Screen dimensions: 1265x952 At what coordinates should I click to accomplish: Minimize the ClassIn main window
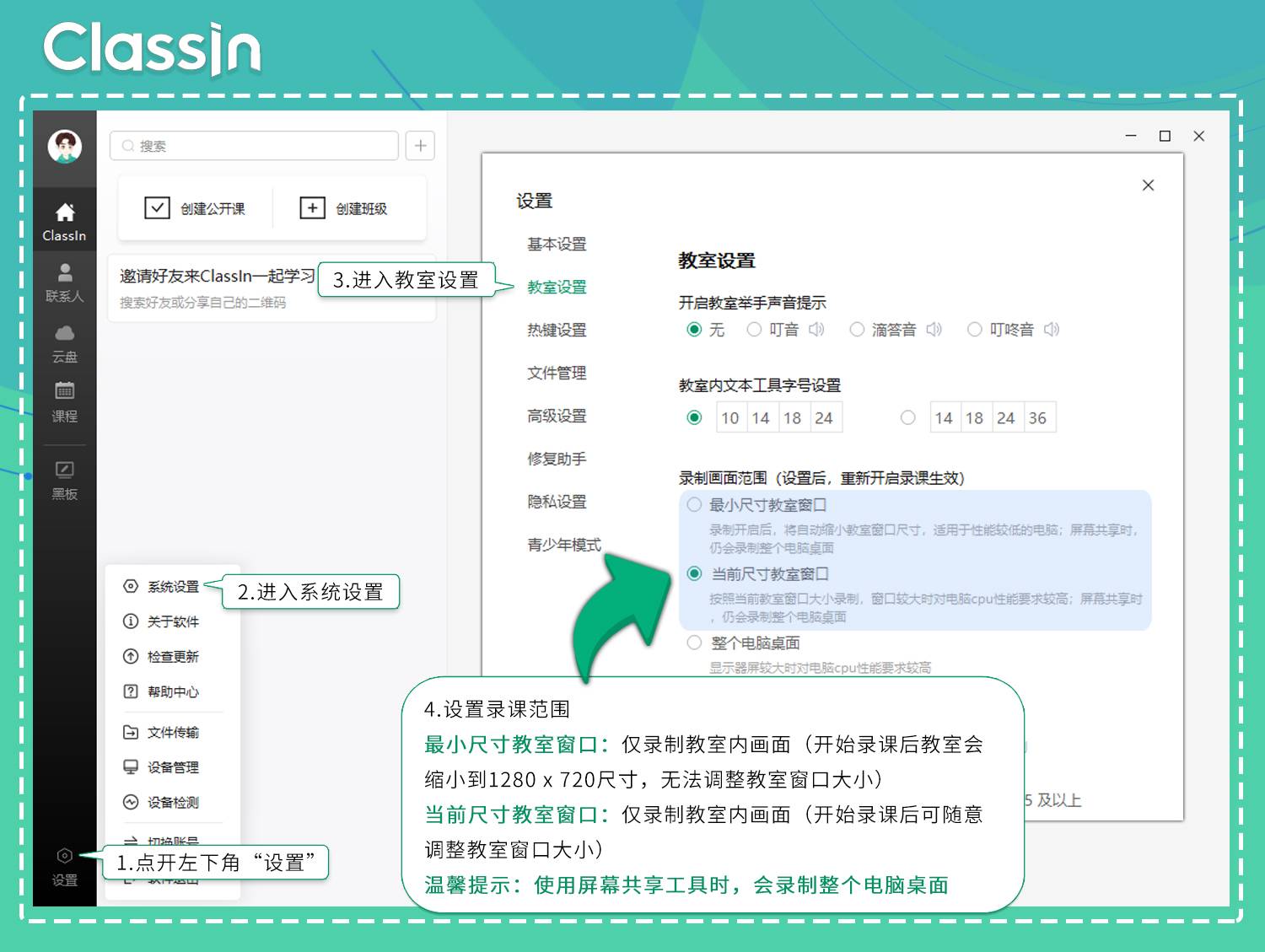point(1131,136)
